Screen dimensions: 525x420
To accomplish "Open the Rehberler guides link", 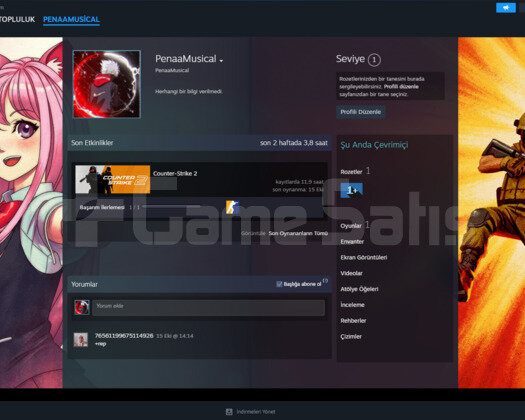I will (353, 321).
